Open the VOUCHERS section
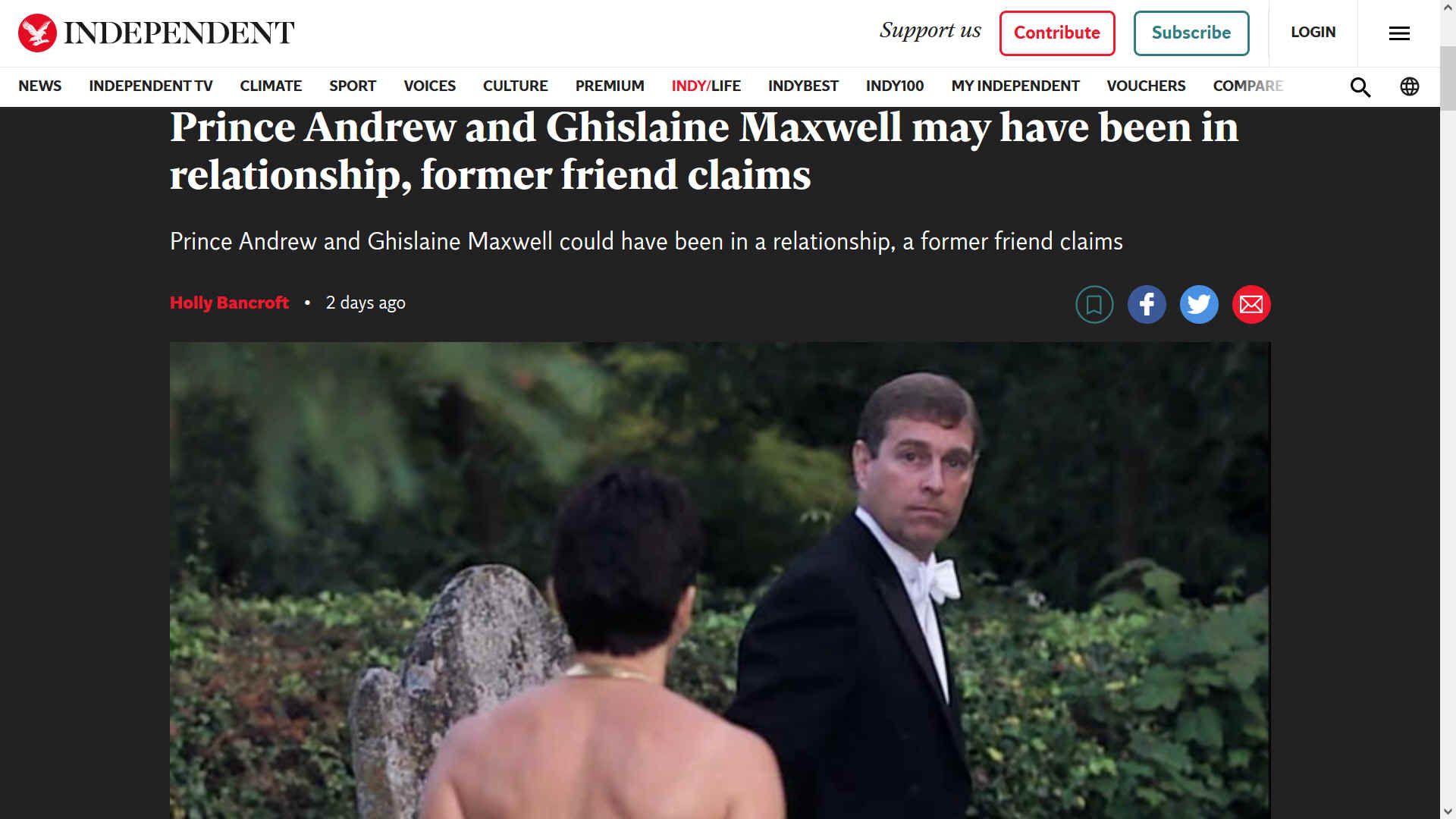The width and height of the screenshot is (1456, 819). (1146, 86)
